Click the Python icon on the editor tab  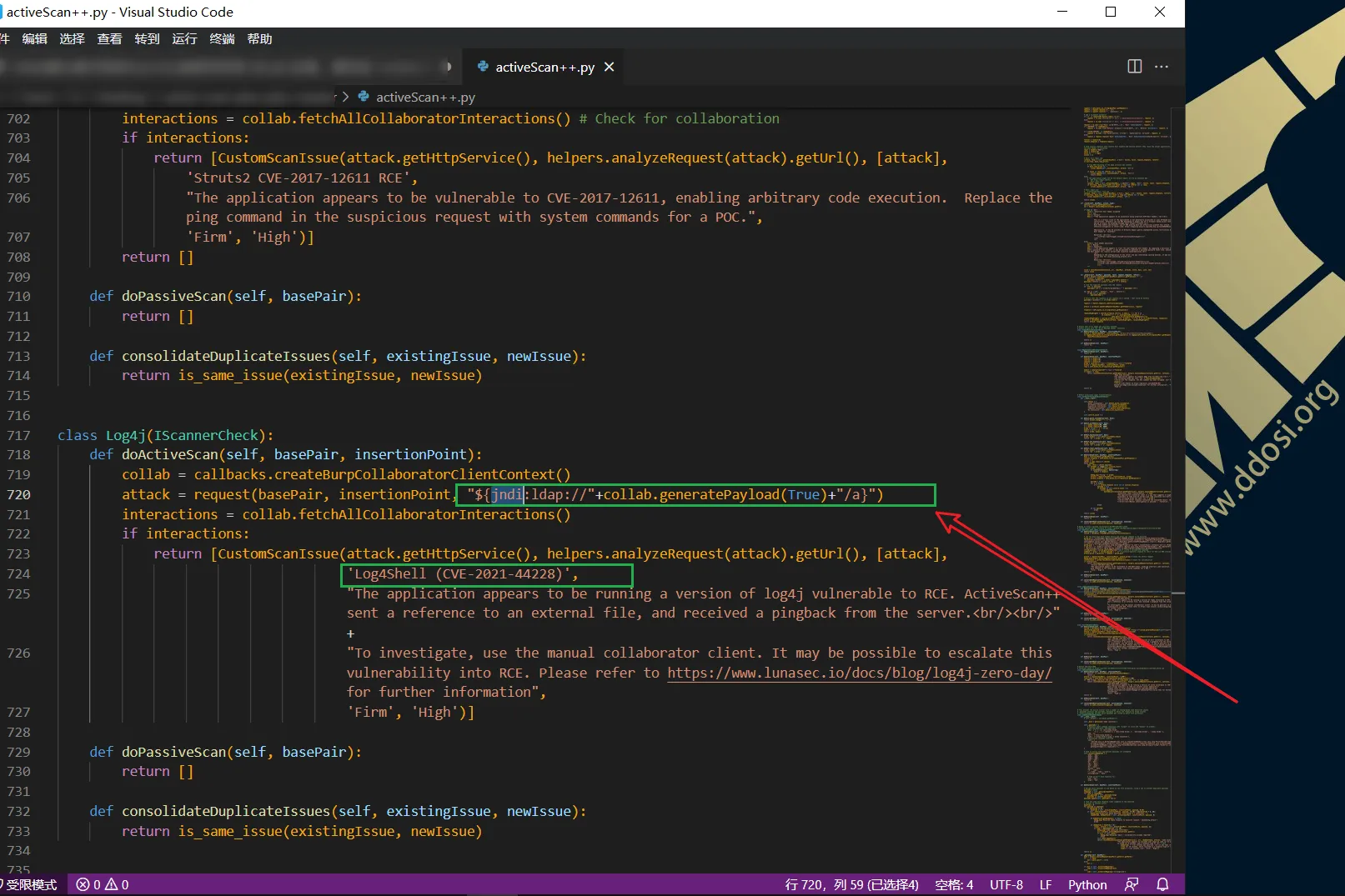[483, 67]
